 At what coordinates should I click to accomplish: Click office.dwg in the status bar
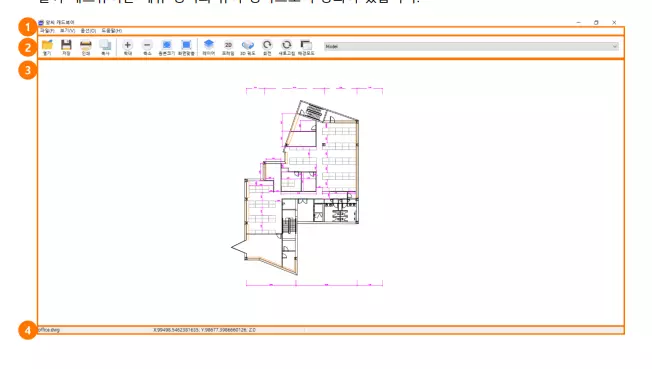[49, 330]
